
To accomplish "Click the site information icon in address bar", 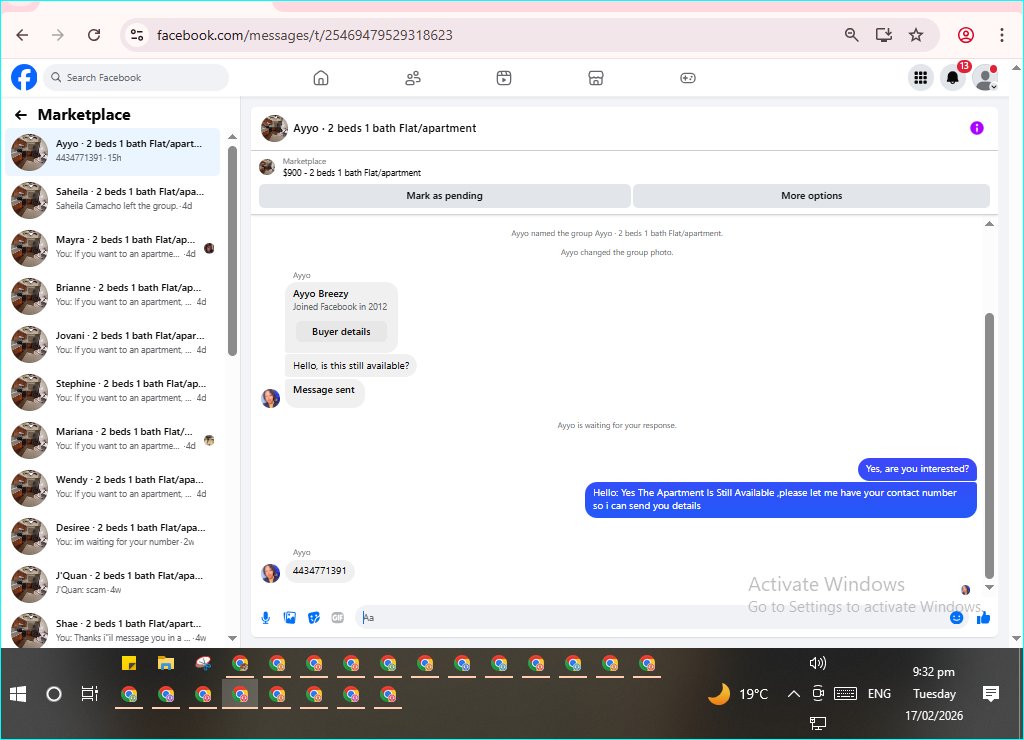I will (136, 35).
